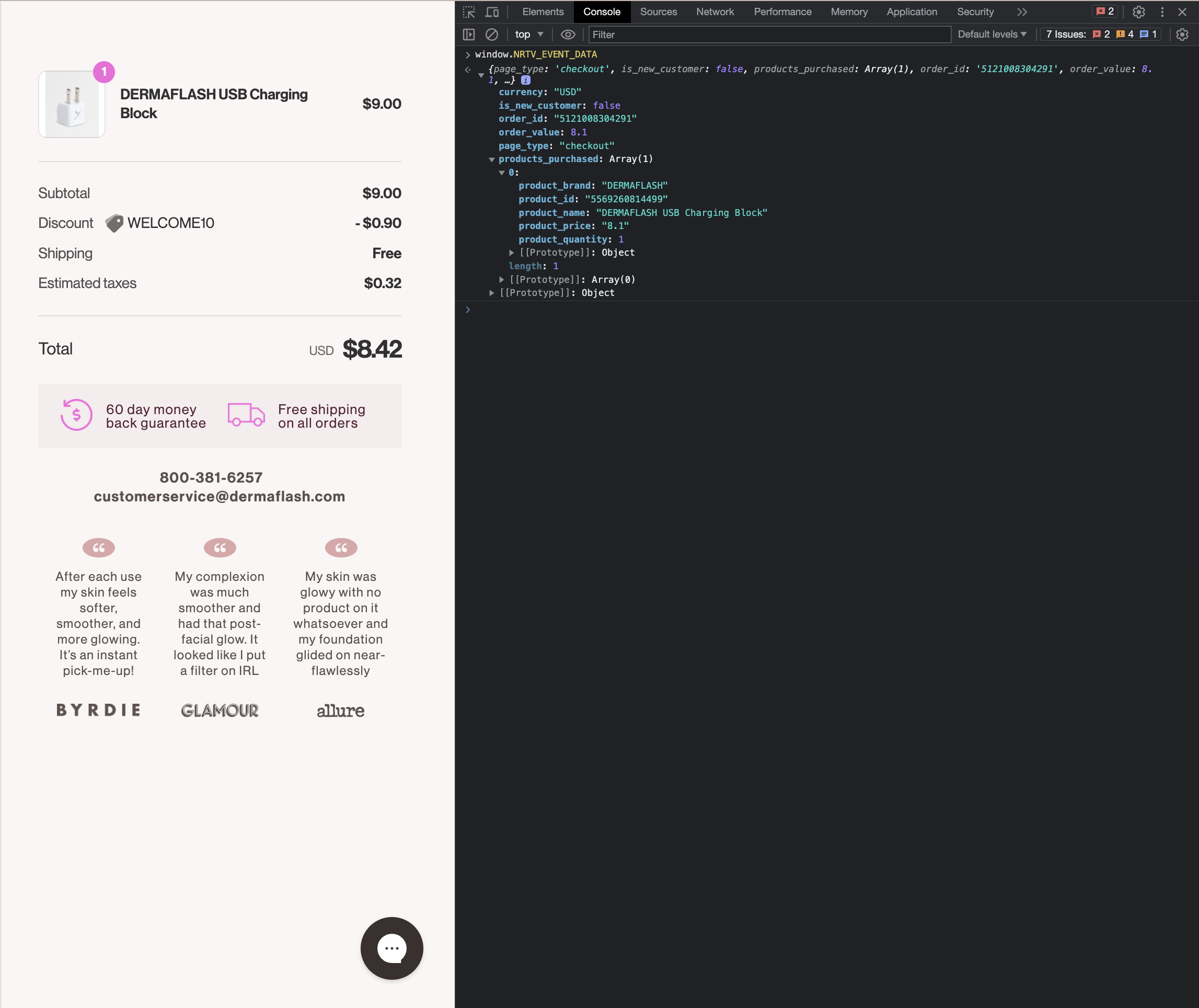Click the product_id value "5569260814499"
The width and height of the screenshot is (1199, 1008).
(x=626, y=199)
